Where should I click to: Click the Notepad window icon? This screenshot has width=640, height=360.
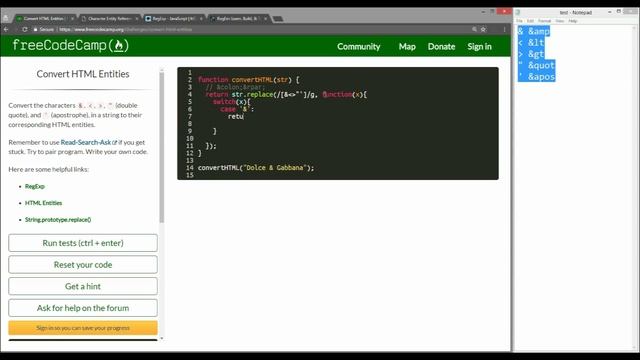tap(518, 12)
